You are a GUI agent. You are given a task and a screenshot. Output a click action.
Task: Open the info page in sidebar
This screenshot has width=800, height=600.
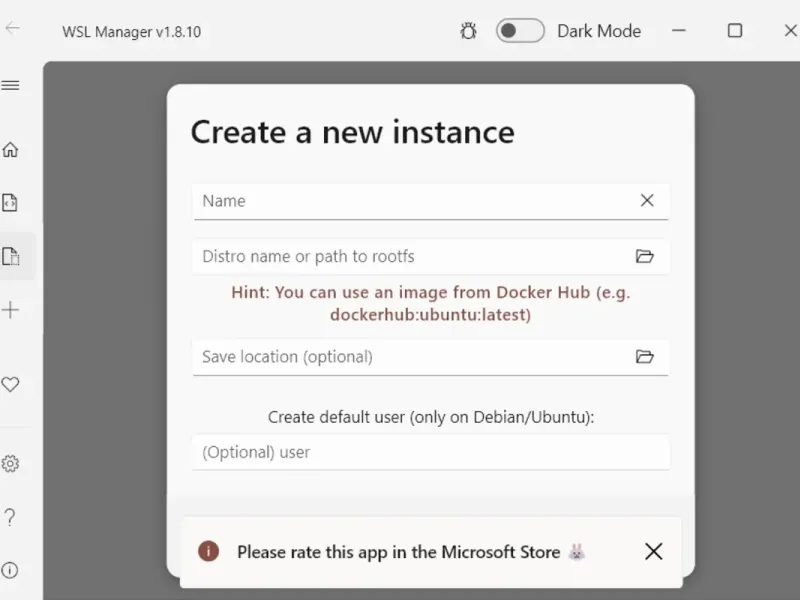tap(11, 570)
